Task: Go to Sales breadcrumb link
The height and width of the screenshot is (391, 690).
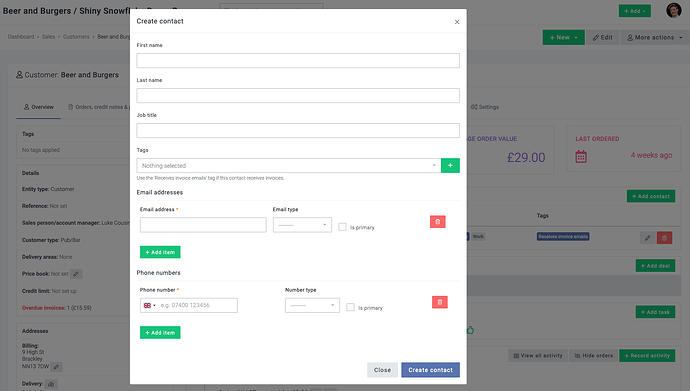Action: (48, 37)
